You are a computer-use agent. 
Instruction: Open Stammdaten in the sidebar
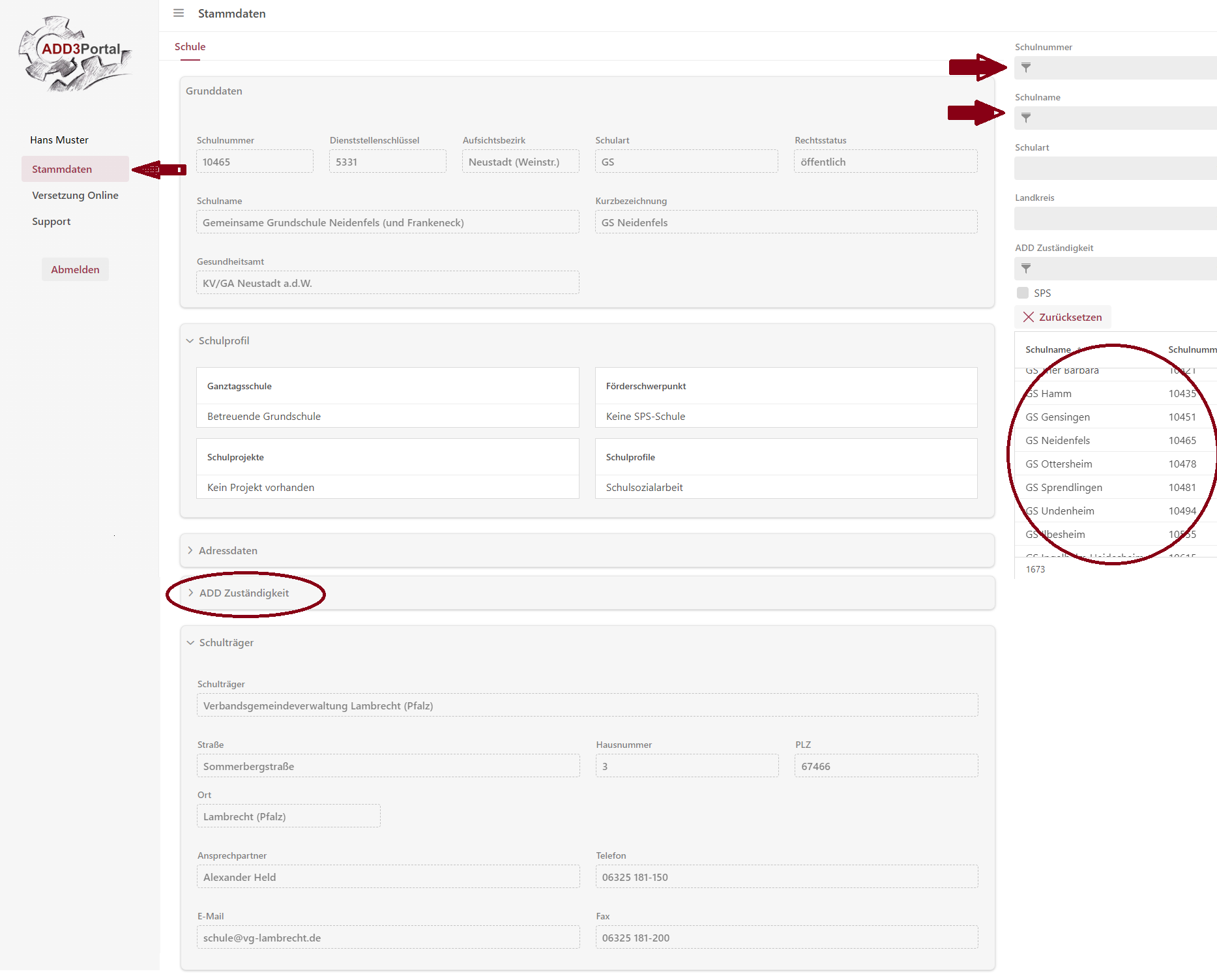[62, 169]
